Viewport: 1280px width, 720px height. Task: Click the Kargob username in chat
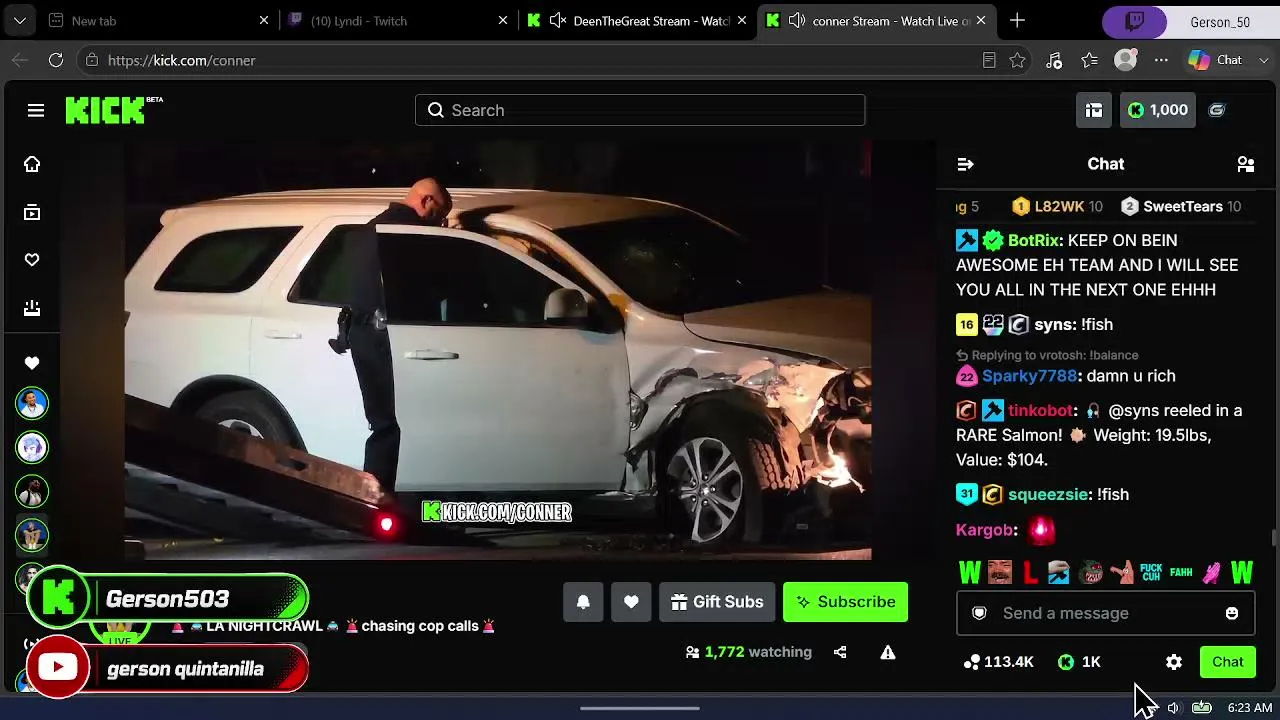pyautogui.click(x=984, y=531)
